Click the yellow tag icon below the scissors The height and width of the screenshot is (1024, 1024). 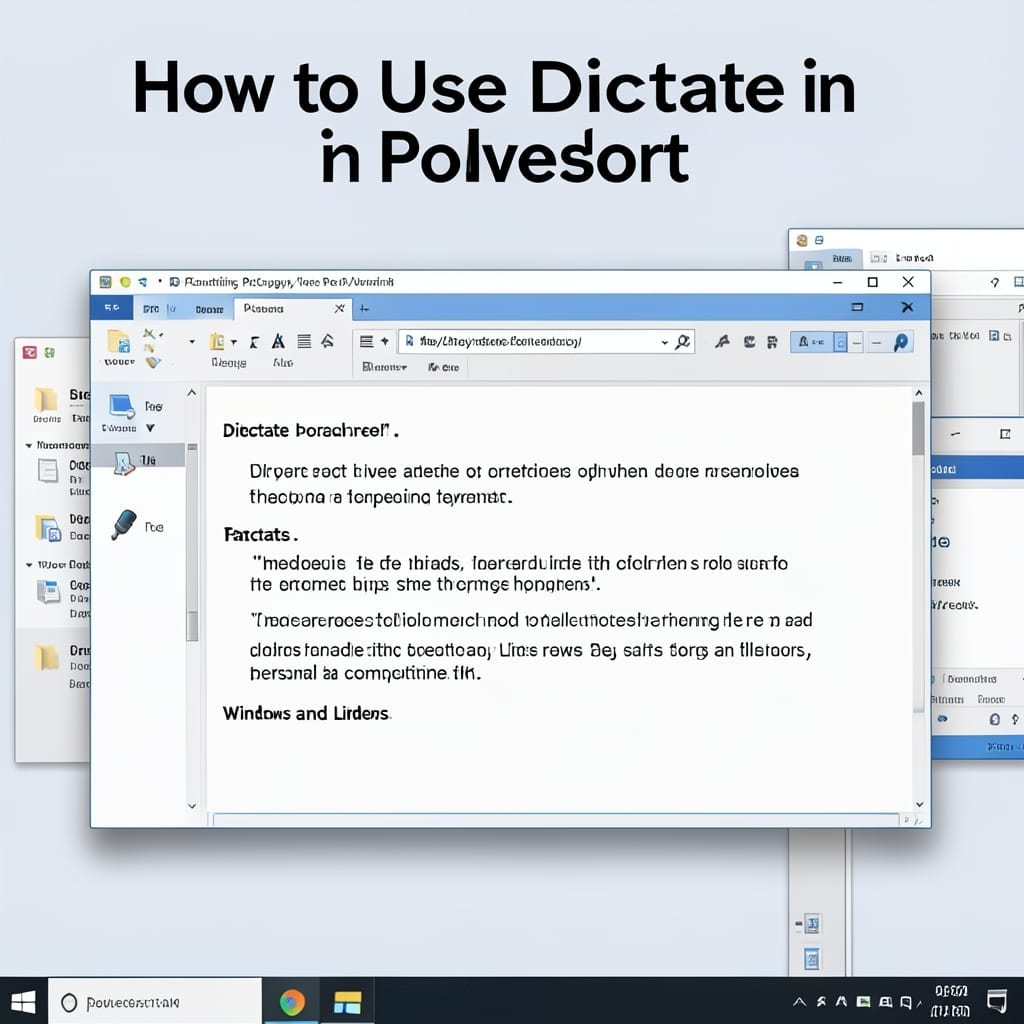click(152, 362)
